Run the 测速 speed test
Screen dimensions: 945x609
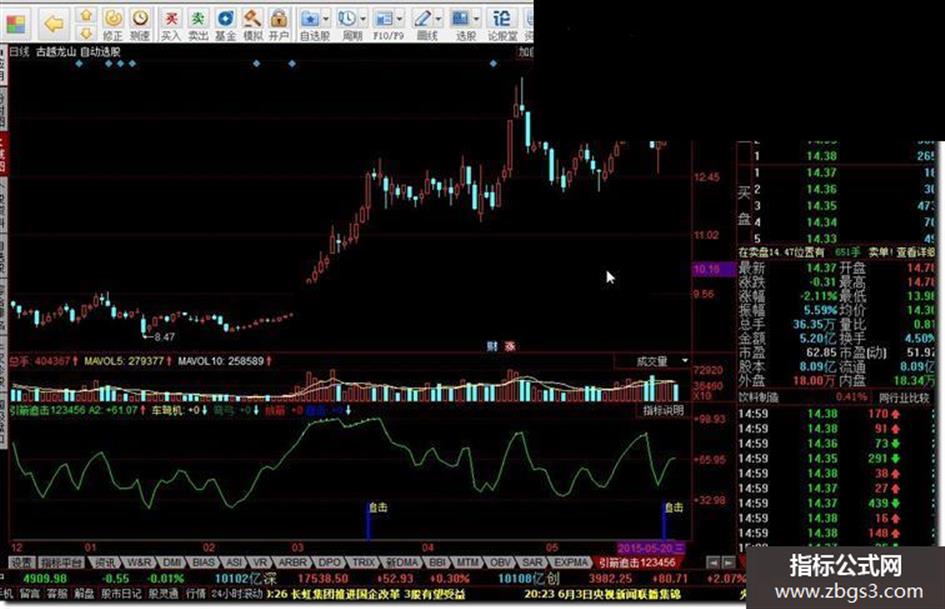[140, 24]
